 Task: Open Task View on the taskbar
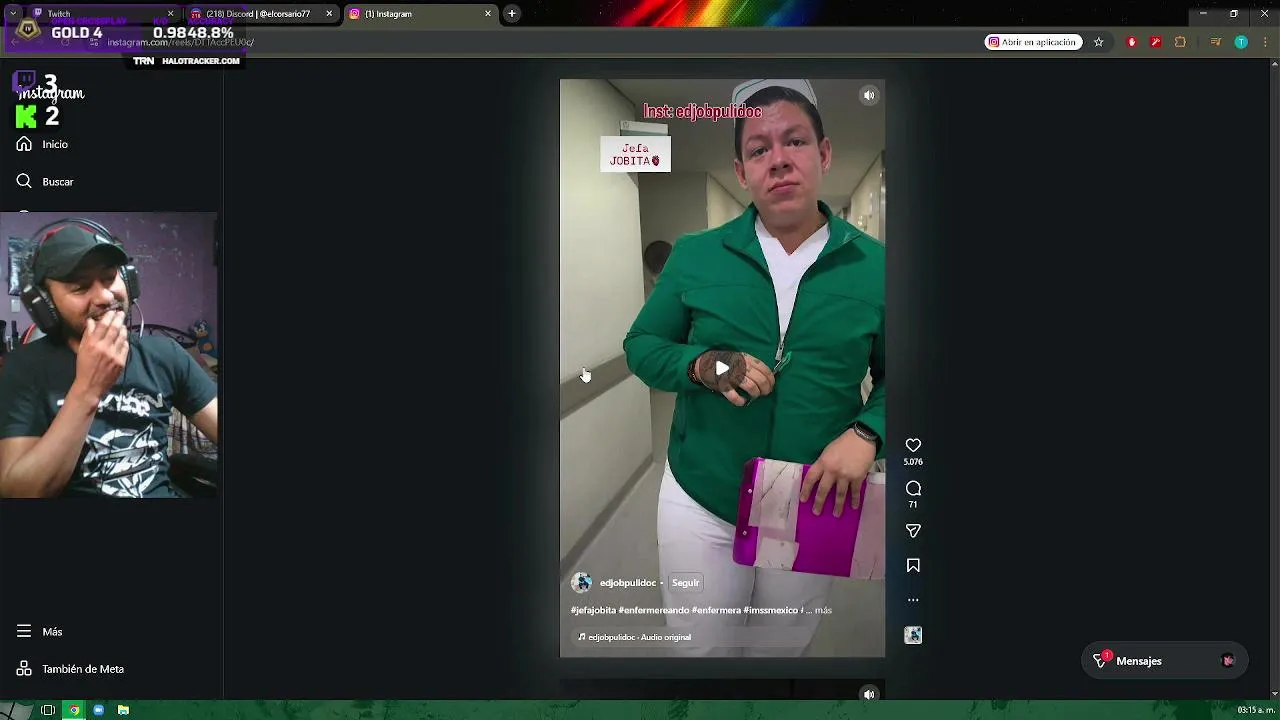tap(47, 710)
